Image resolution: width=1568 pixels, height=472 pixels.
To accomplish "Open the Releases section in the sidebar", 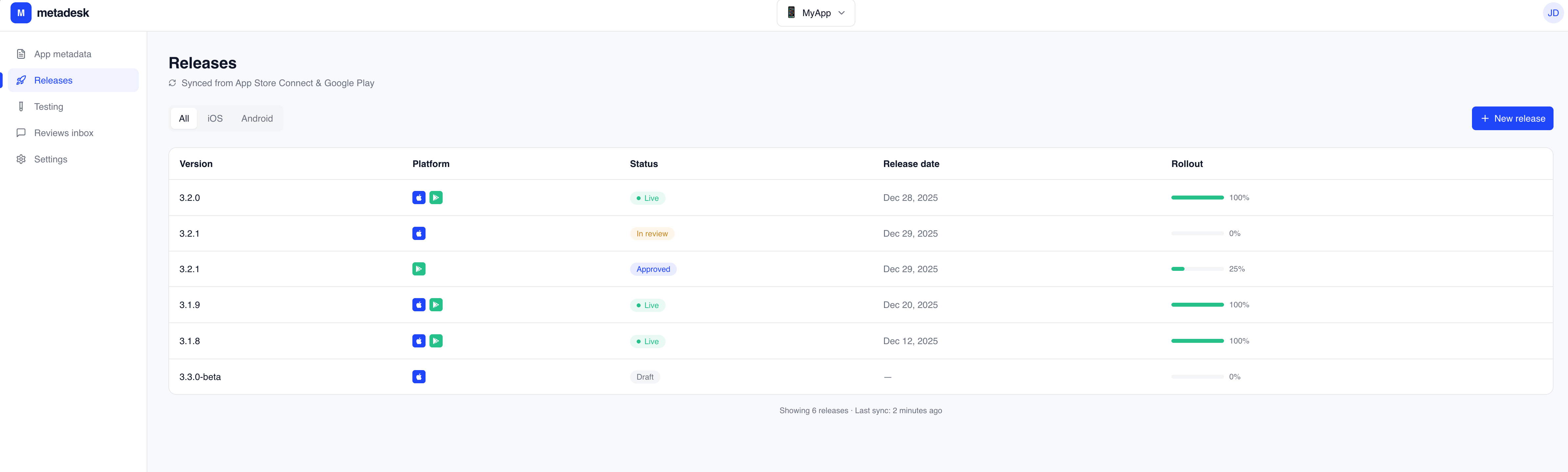I will point(54,80).
